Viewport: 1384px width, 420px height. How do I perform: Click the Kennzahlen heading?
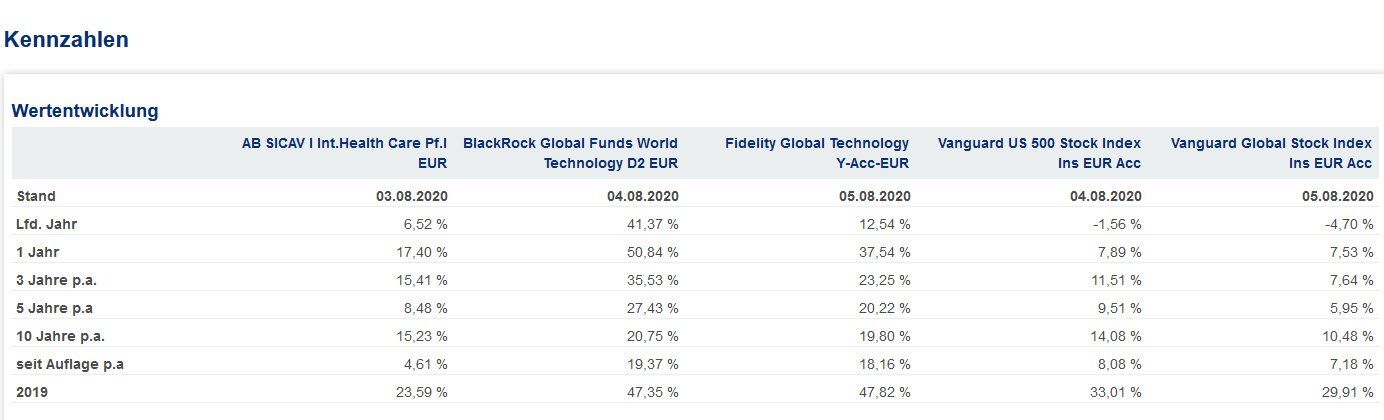(66, 40)
